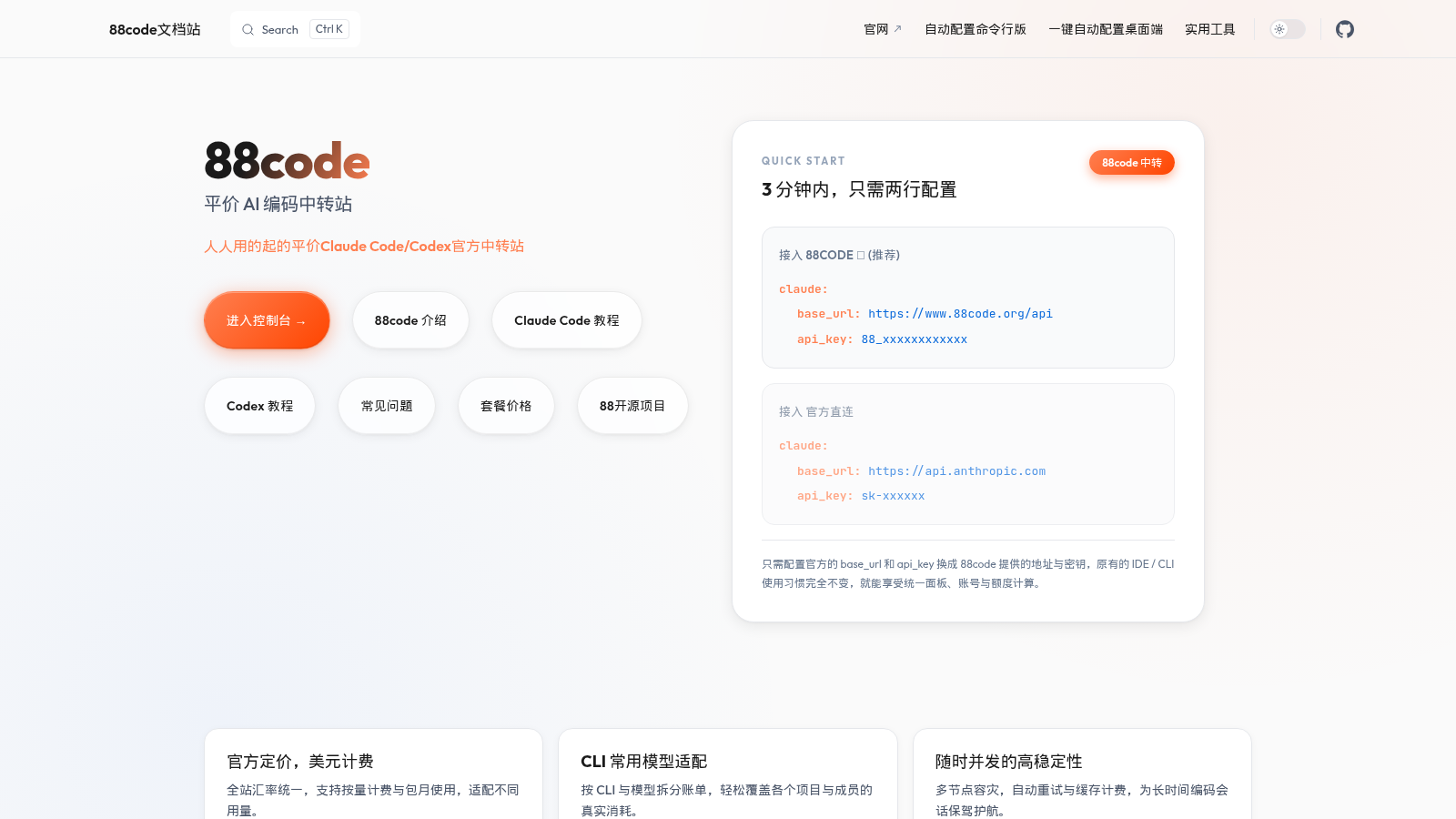Screen dimensions: 1456x819
Task: Click the CLI 常用模型适配 card title
Action: 643,762
